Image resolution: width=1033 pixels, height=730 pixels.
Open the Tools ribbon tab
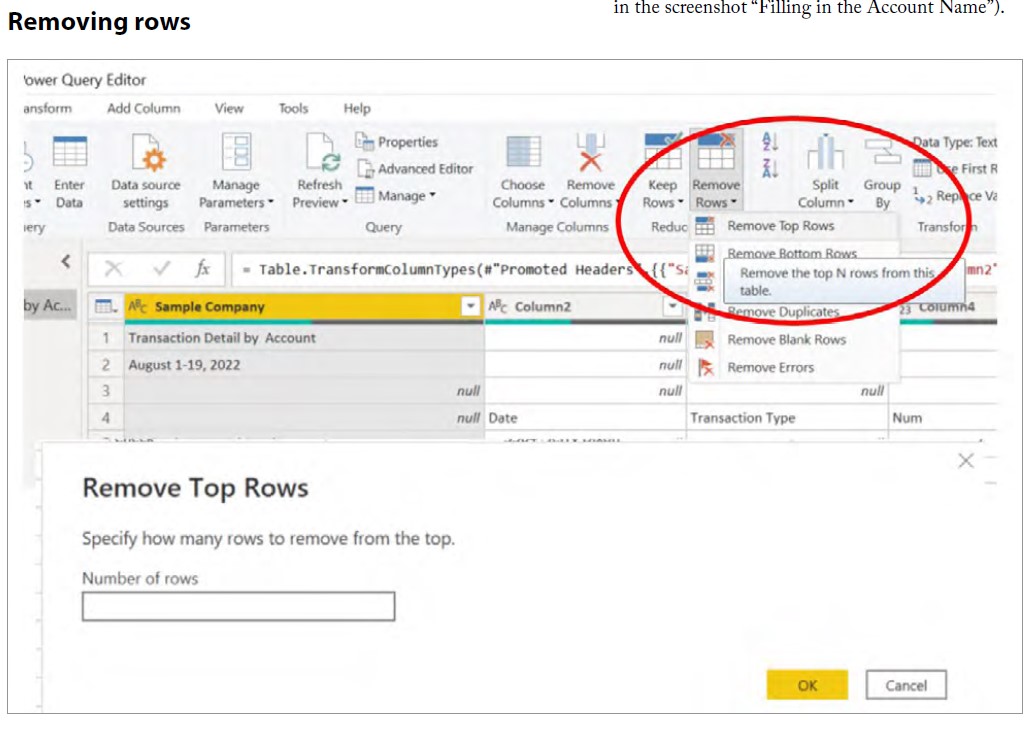(293, 108)
